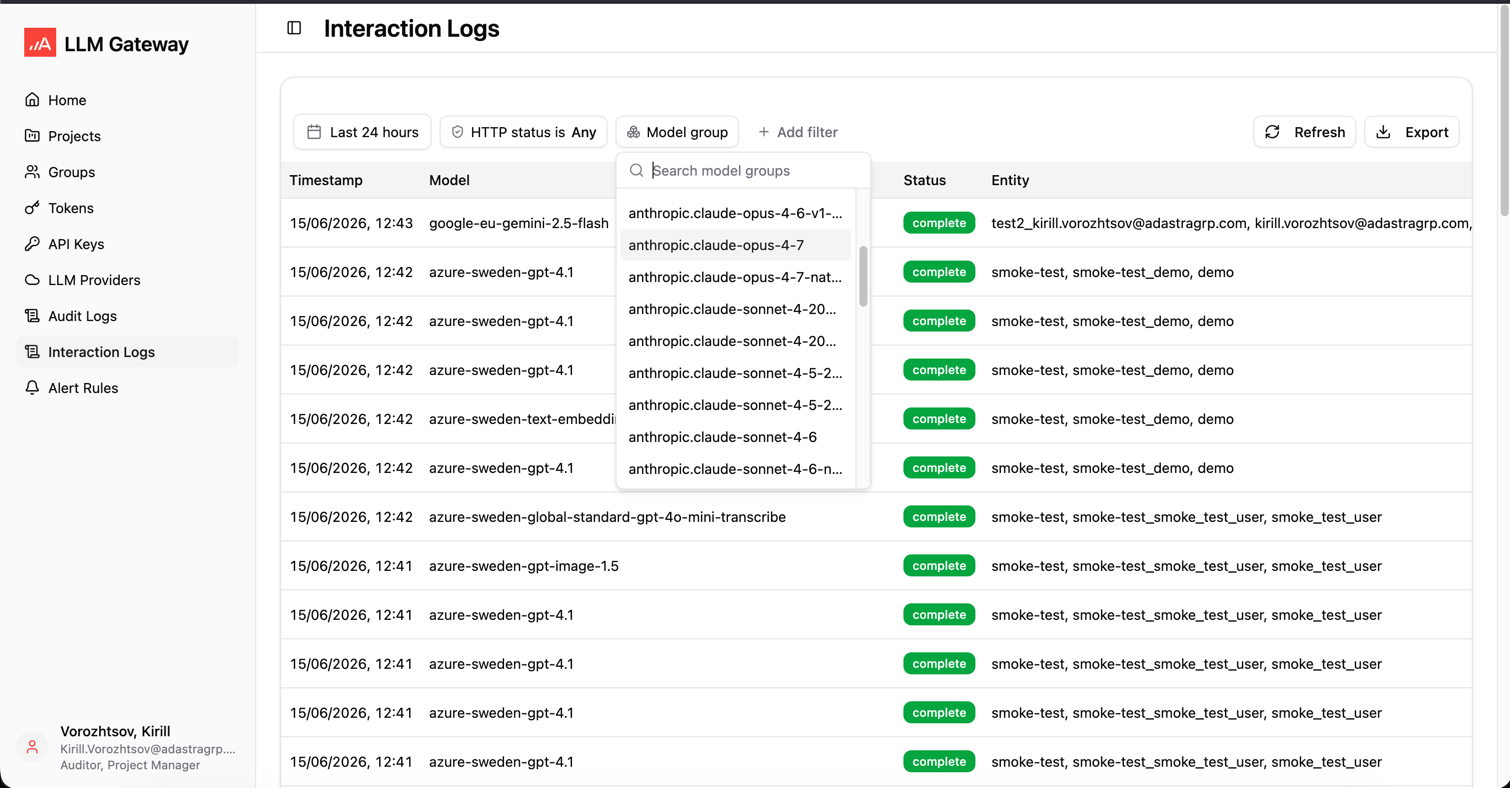The image size is (1510, 788).
Task: Click the Status column header
Action: coord(924,180)
